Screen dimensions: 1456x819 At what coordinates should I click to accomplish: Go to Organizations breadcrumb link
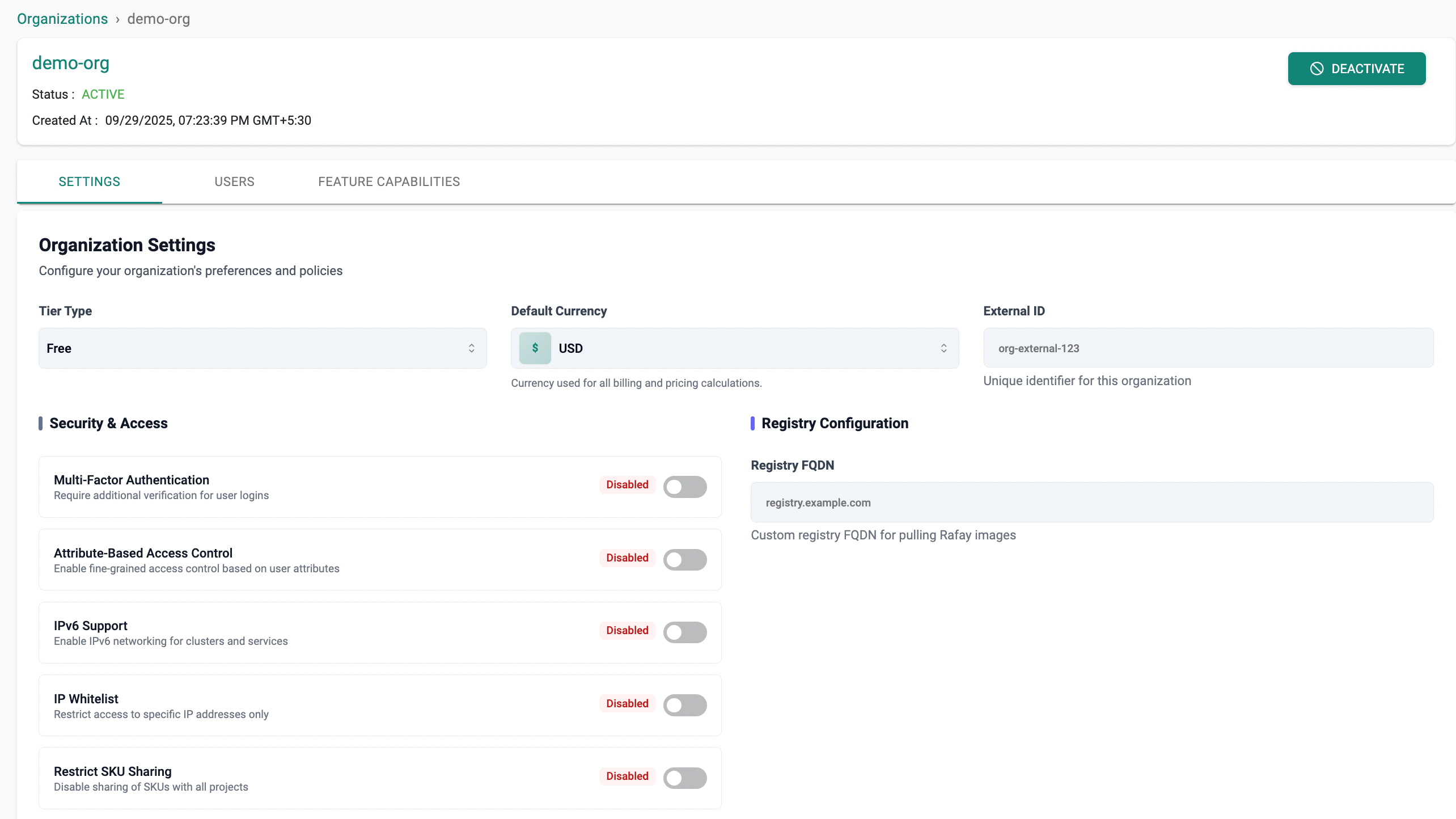(62, 19)
